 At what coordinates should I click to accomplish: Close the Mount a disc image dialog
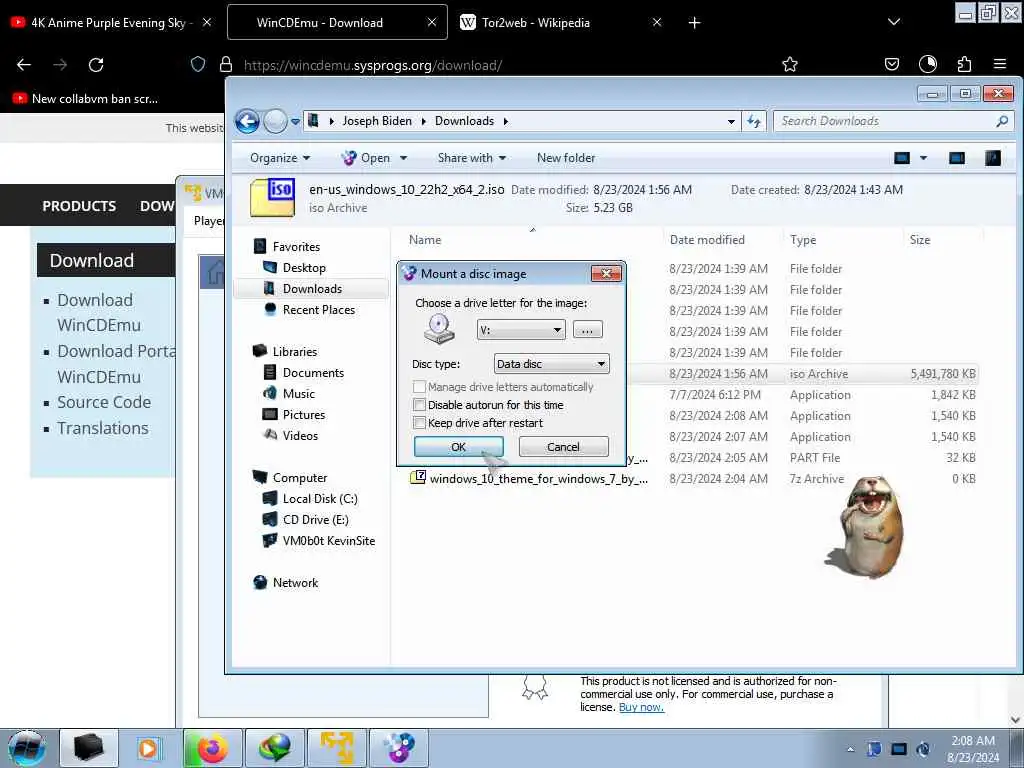pos(606,273)
